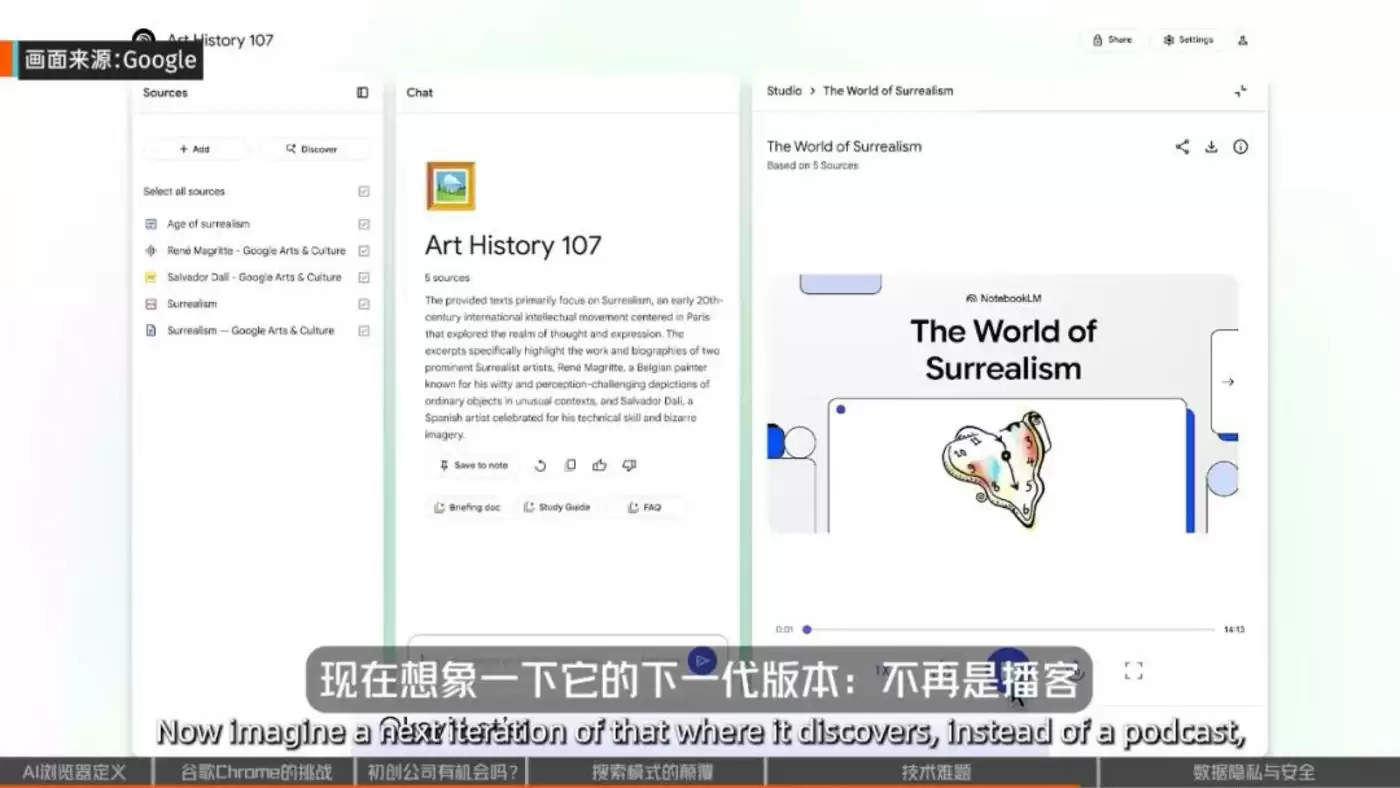Click the video progress slider track
Image resolution: width=1400 pixels, height=788 pixels.
click(x=1010, y=630)
